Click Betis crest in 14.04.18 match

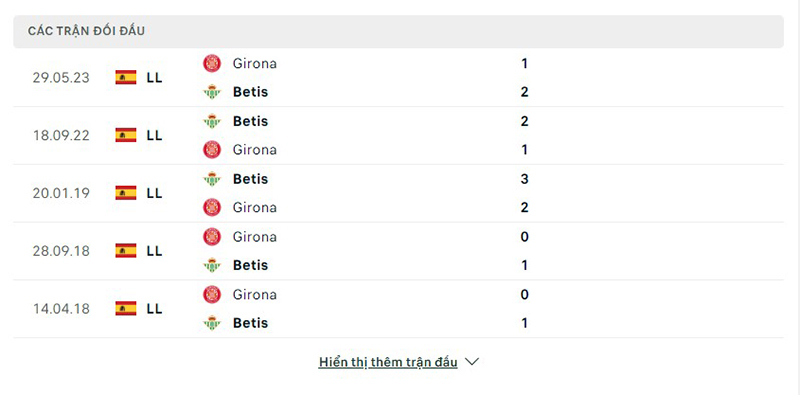pos(212,323)
